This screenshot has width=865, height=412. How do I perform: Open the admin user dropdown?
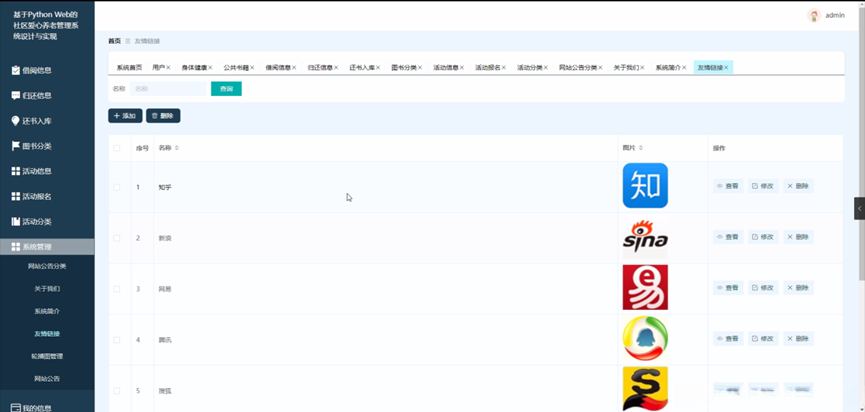pyautogui.click(x=835, y=15)
